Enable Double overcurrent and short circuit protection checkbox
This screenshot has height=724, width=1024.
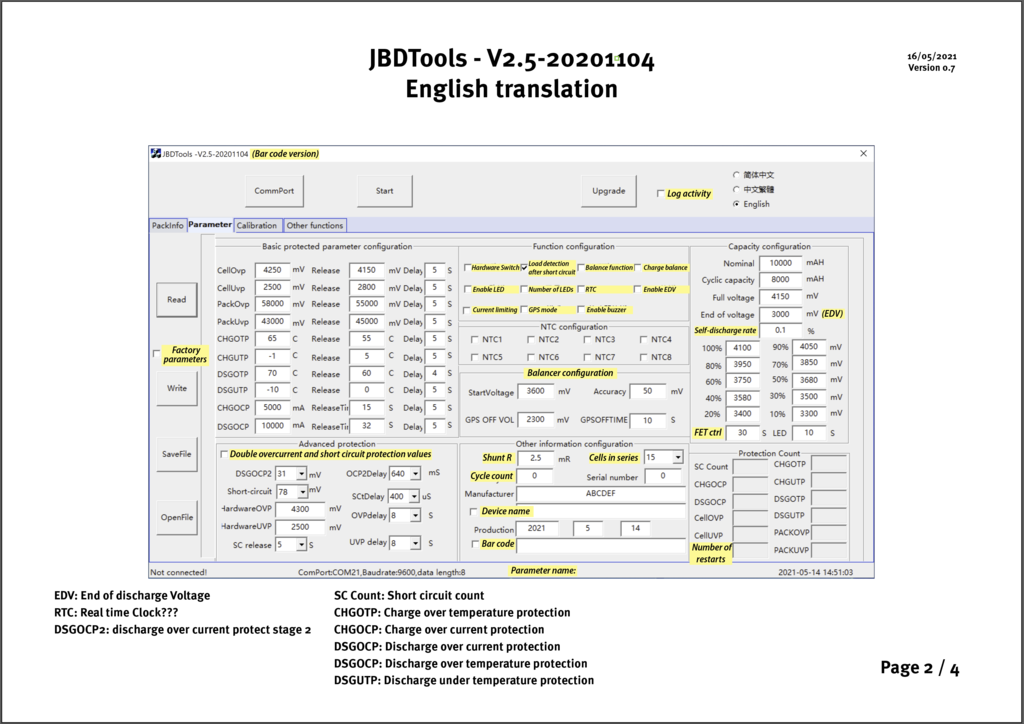click(224, 454)
